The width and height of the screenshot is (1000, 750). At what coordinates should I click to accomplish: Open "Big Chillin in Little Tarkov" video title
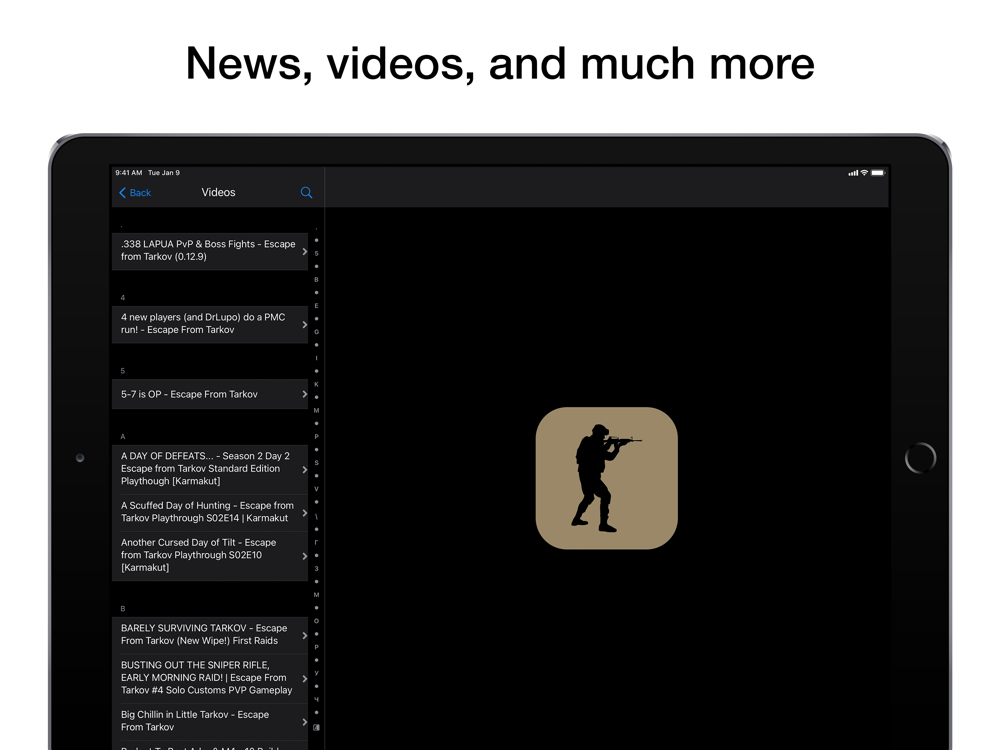(x=195, y=721)
